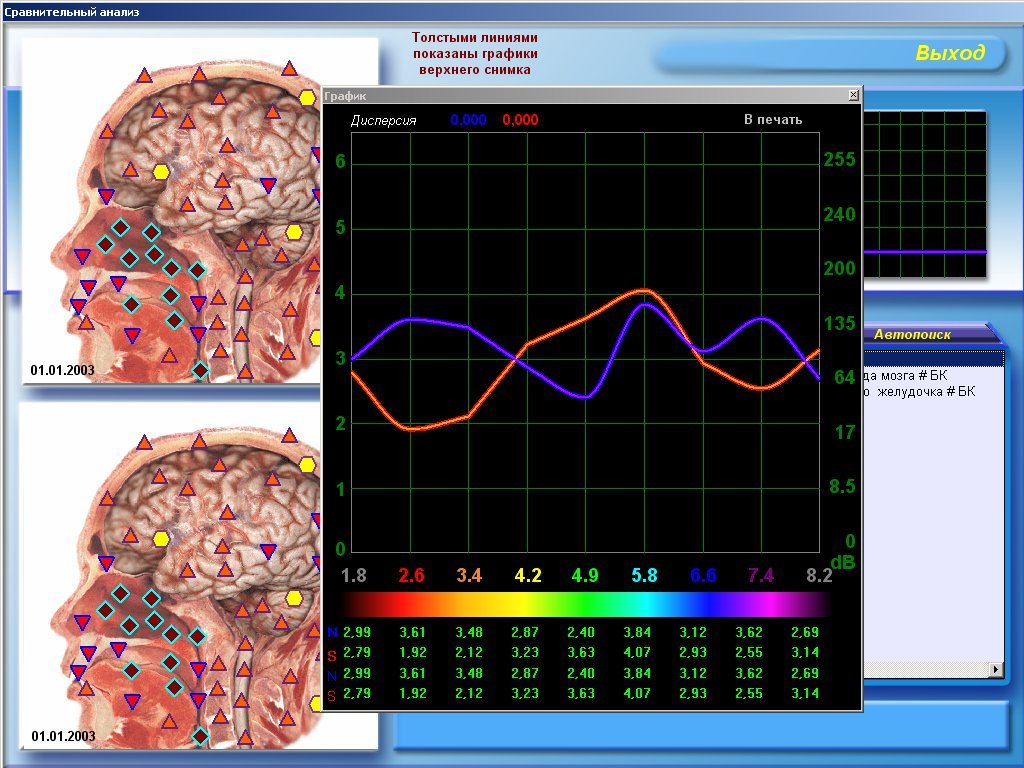Click the topmost orange triangle on upper head image
Viewport: 1024px width, 768px height.
point(289,69)
